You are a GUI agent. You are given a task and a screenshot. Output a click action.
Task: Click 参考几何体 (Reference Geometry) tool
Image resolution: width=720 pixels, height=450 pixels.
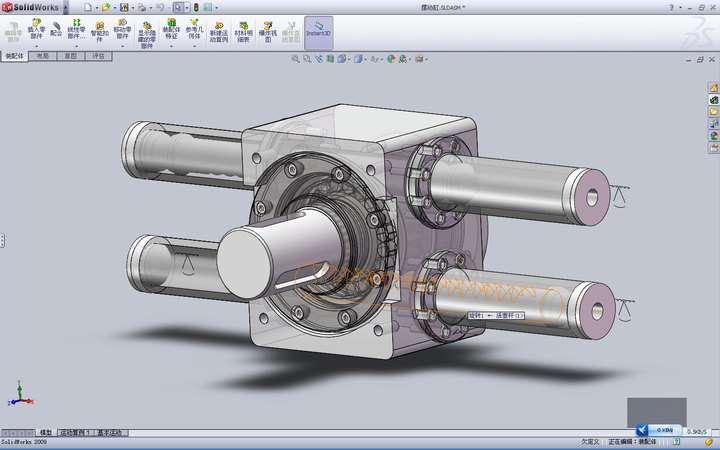pyautogui.click(x=194, y=29)
